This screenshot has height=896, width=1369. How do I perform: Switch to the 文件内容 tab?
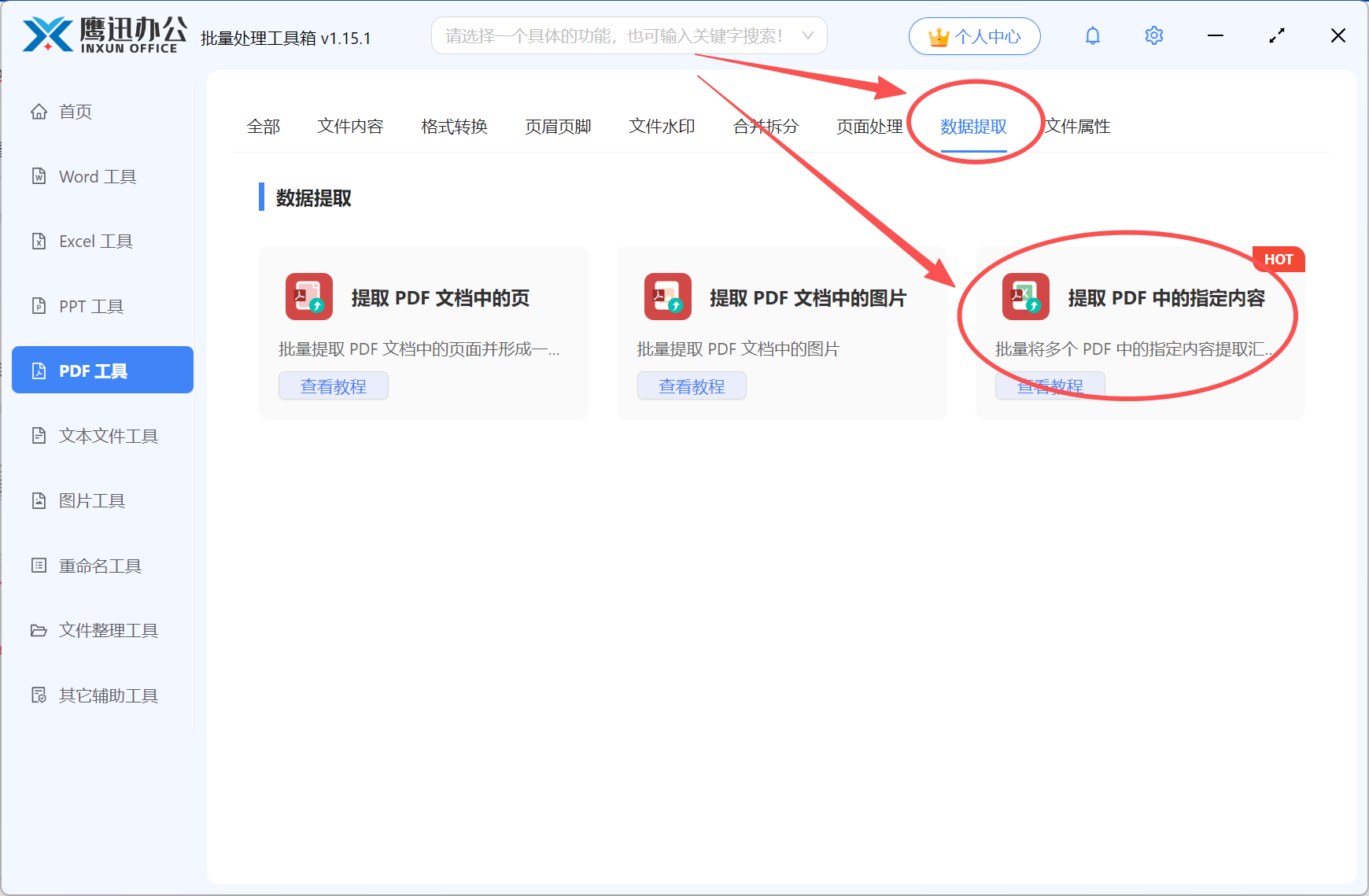click(350, 127)
